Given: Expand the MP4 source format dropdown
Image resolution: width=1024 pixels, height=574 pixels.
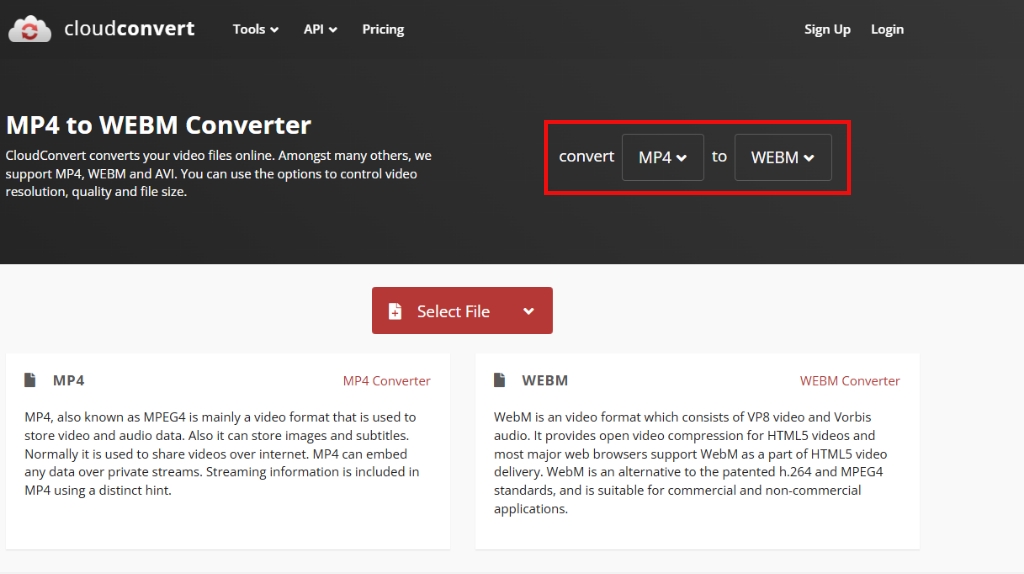Looking at the screenshot, I should (x=663, y=157).
